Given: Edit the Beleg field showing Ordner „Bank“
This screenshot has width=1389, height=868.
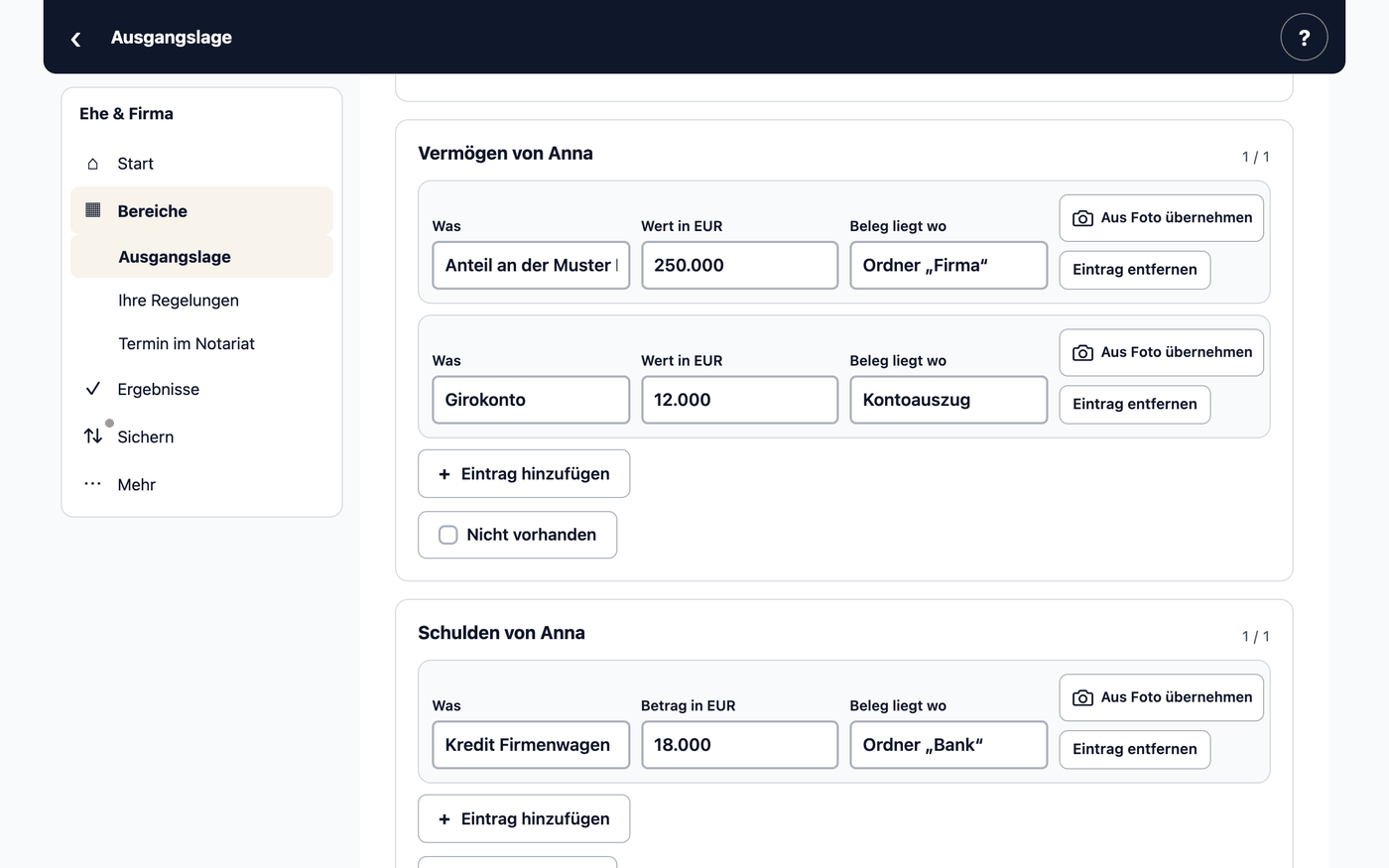Looking at the screenshot, I should pos(948,745).
